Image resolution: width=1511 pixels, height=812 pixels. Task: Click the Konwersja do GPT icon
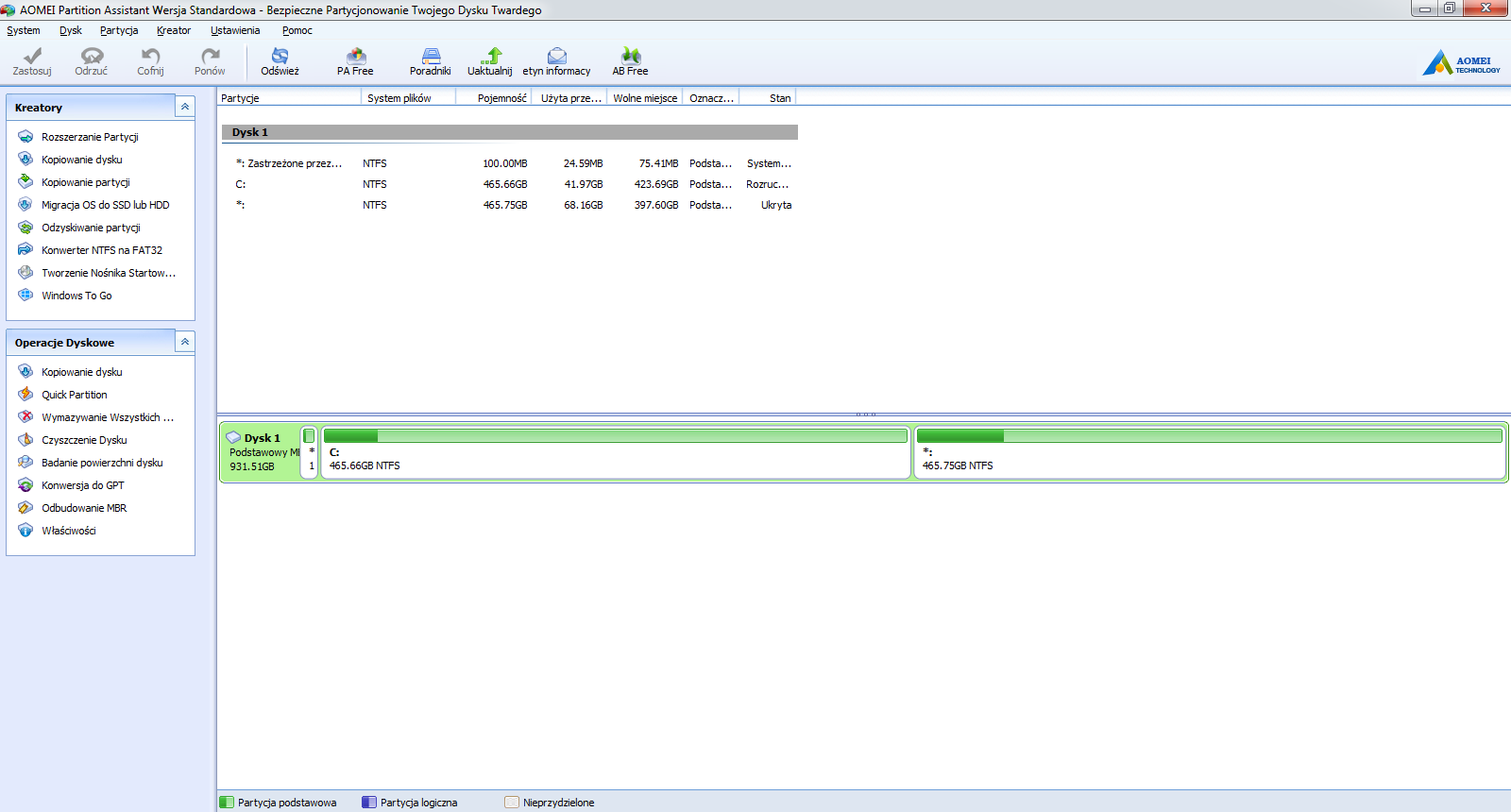[x=25, y=485]
